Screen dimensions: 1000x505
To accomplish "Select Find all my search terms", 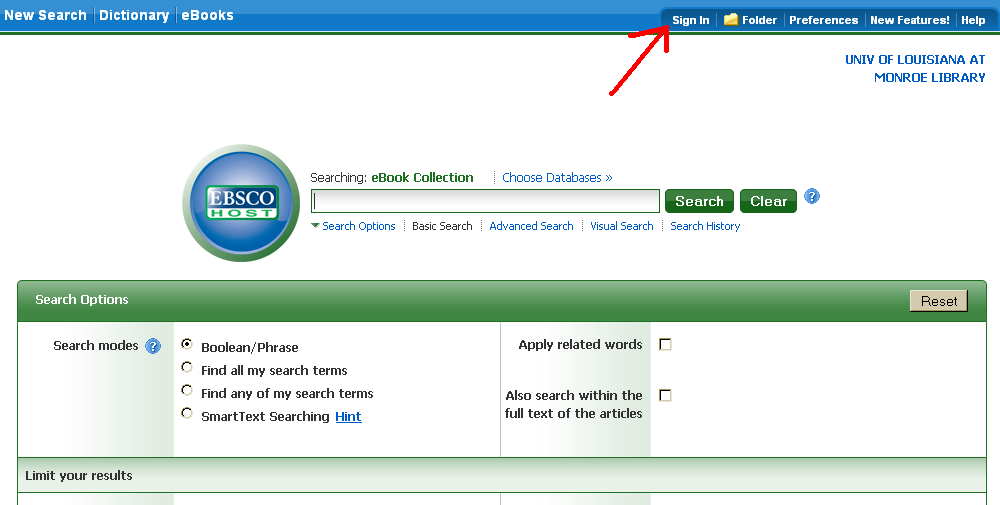I will point(187,367).
